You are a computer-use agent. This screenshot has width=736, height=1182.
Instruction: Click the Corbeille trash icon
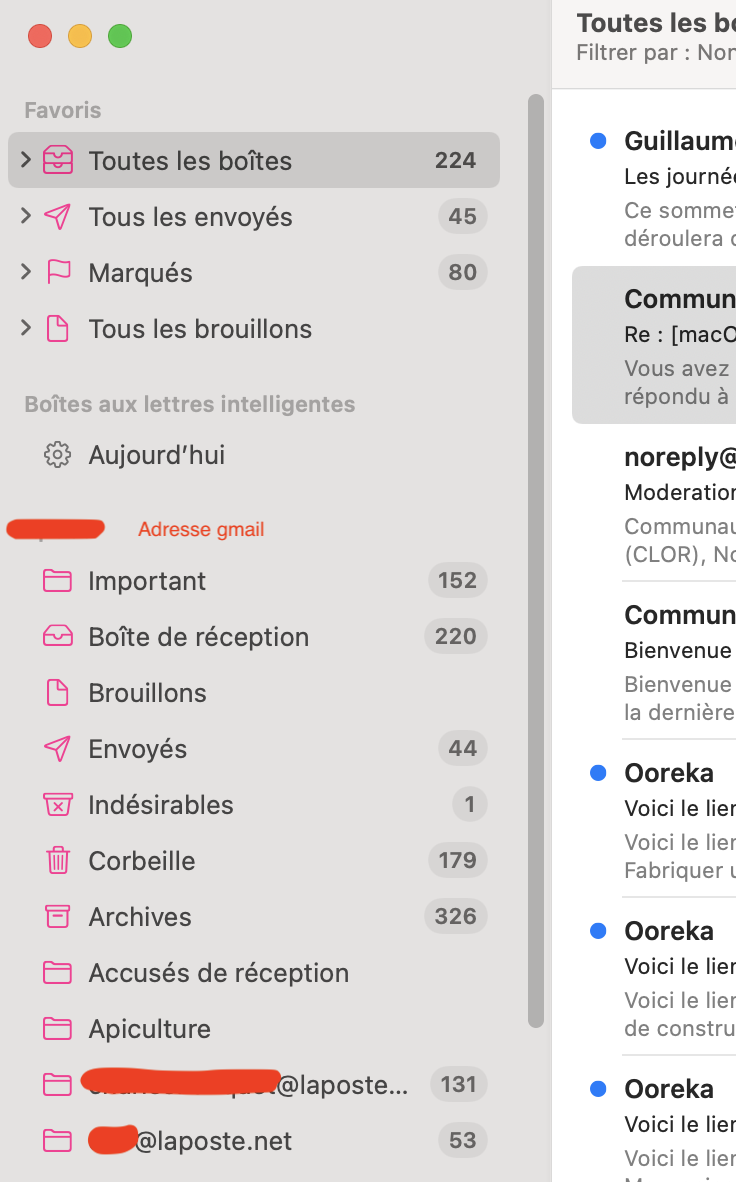coord(58,861)
